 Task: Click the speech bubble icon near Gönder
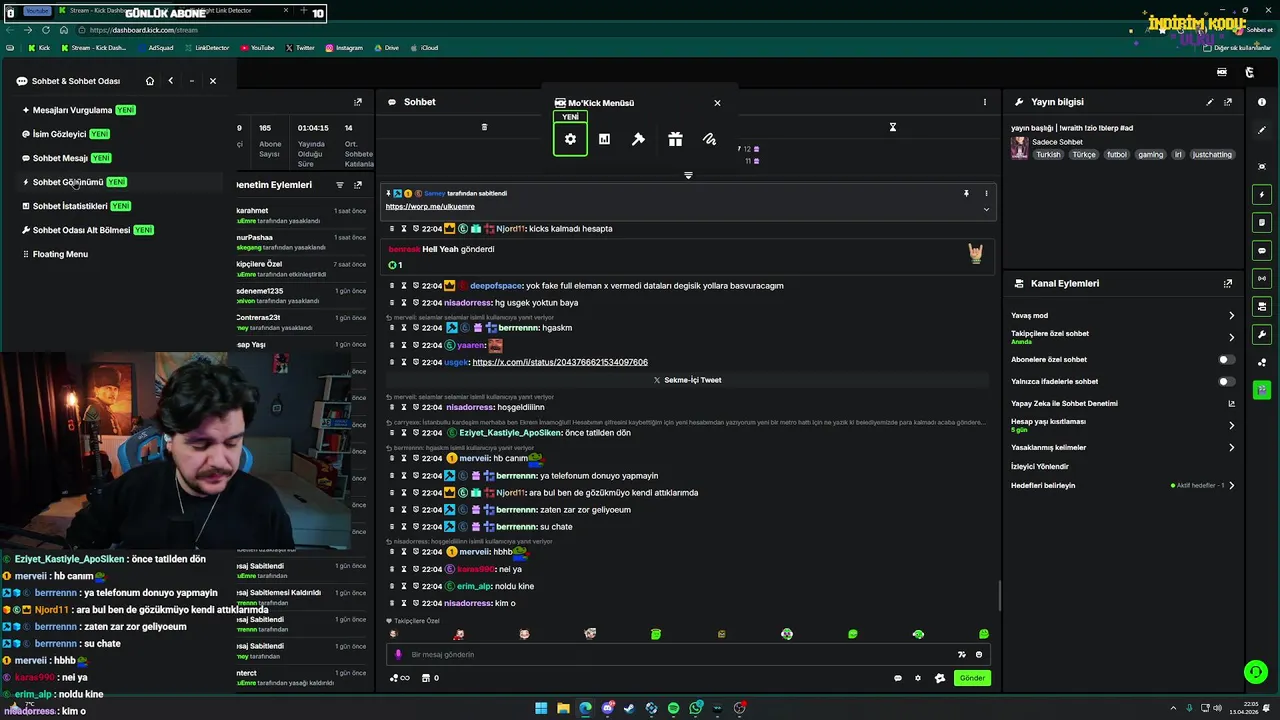point(898,678)
